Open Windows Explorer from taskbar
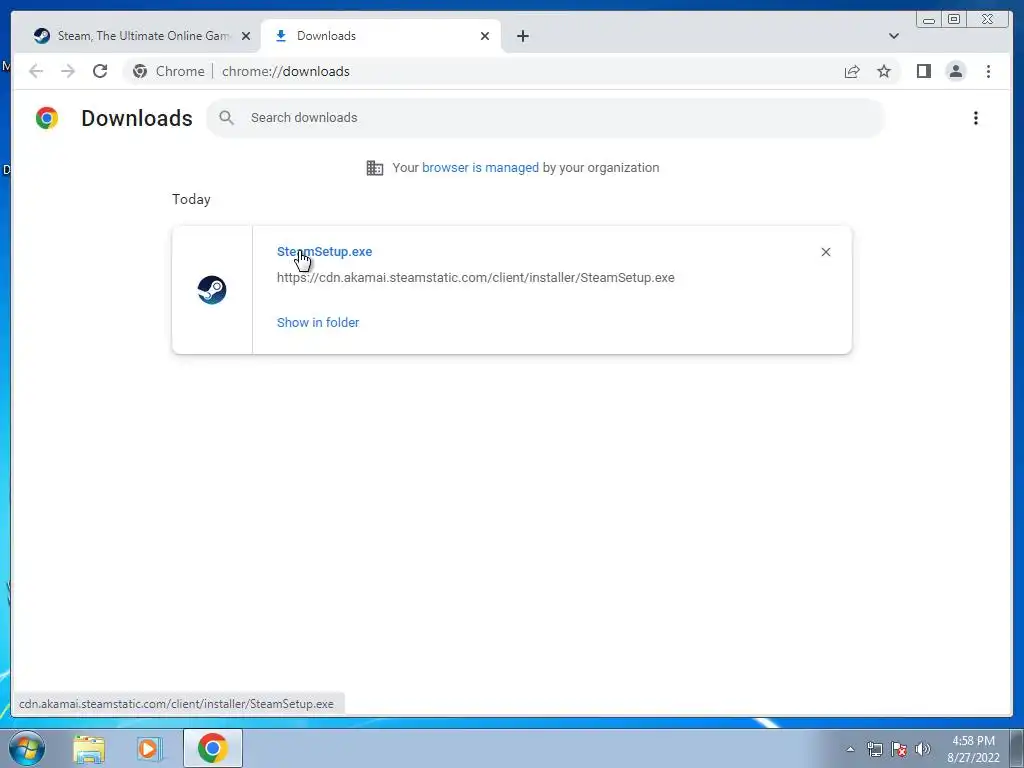 [x=89, y=749]
